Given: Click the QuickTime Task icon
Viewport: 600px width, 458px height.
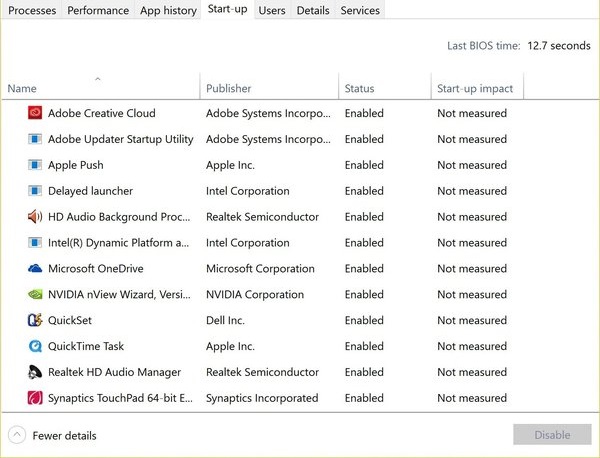Looking at the screenshot, I should pos(35,346).
